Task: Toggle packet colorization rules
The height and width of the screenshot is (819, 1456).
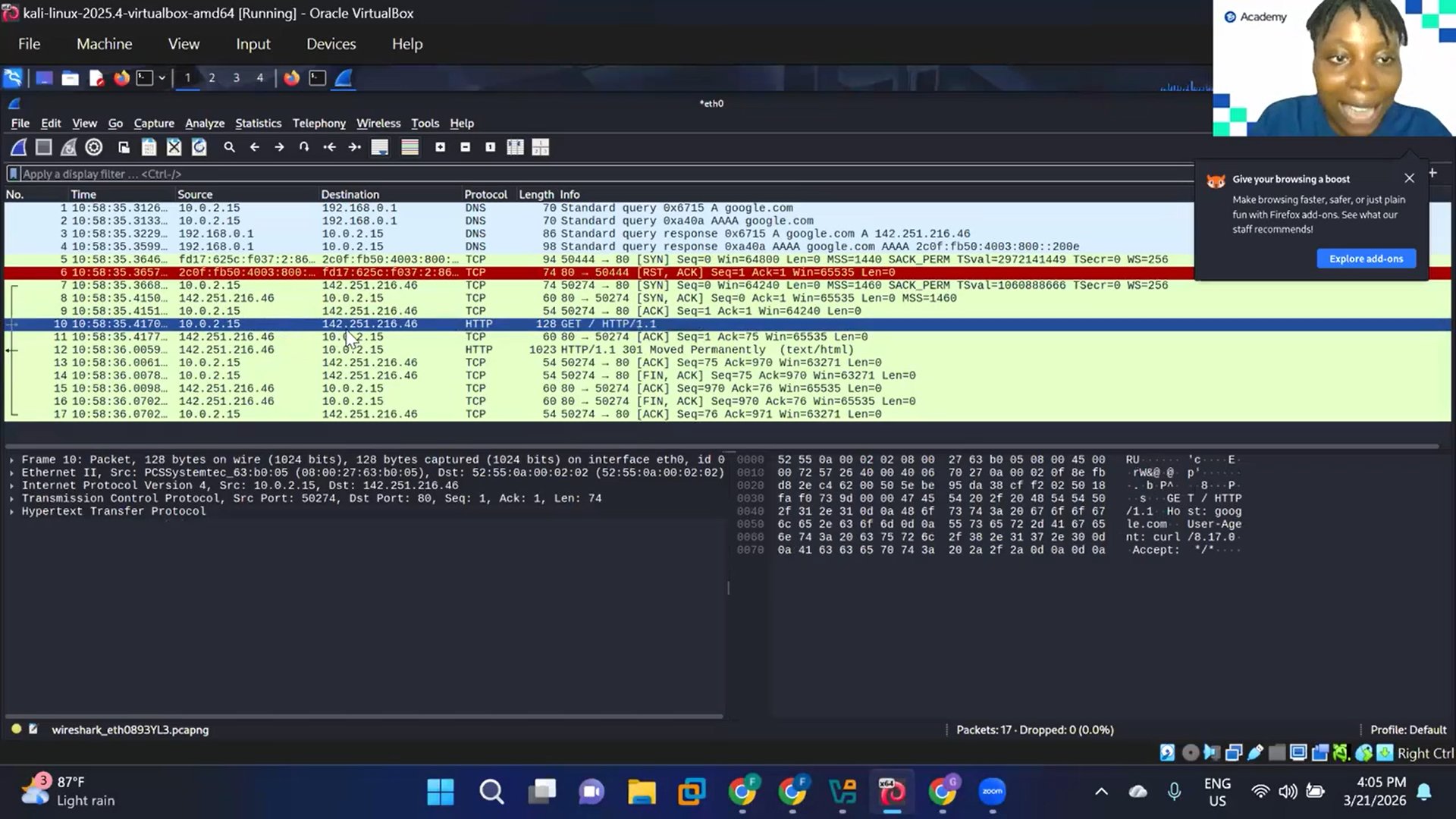Action: [409, 147]
